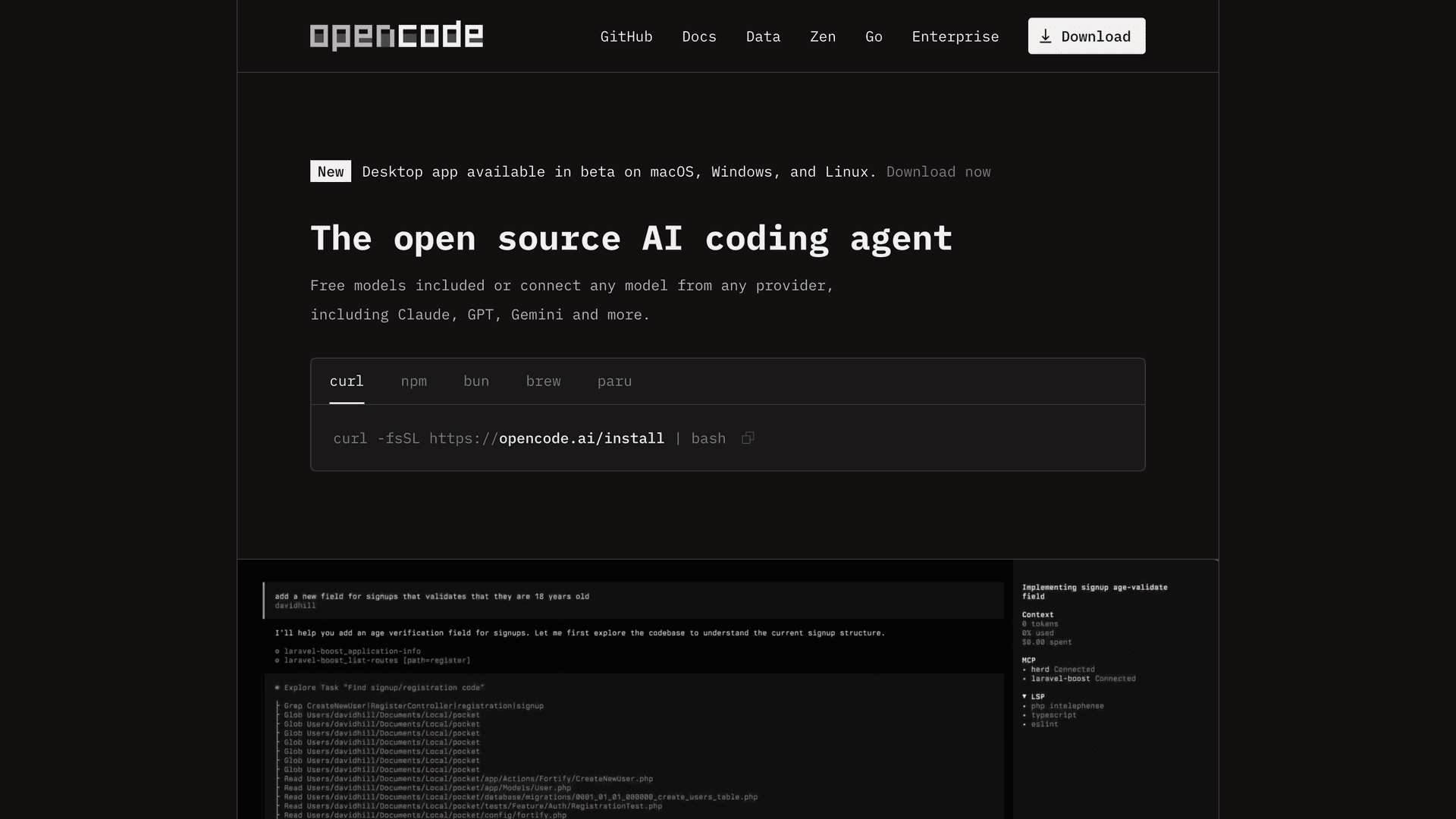
Task: Open the GitHub link
Action: (x=626, y=36)
